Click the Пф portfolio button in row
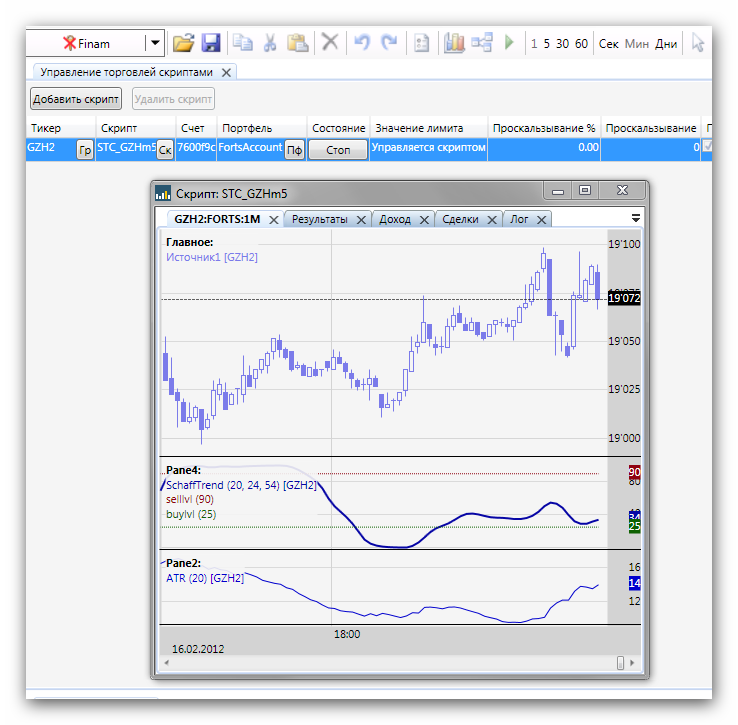Viewport: 738px width, 725px height. 294,150
